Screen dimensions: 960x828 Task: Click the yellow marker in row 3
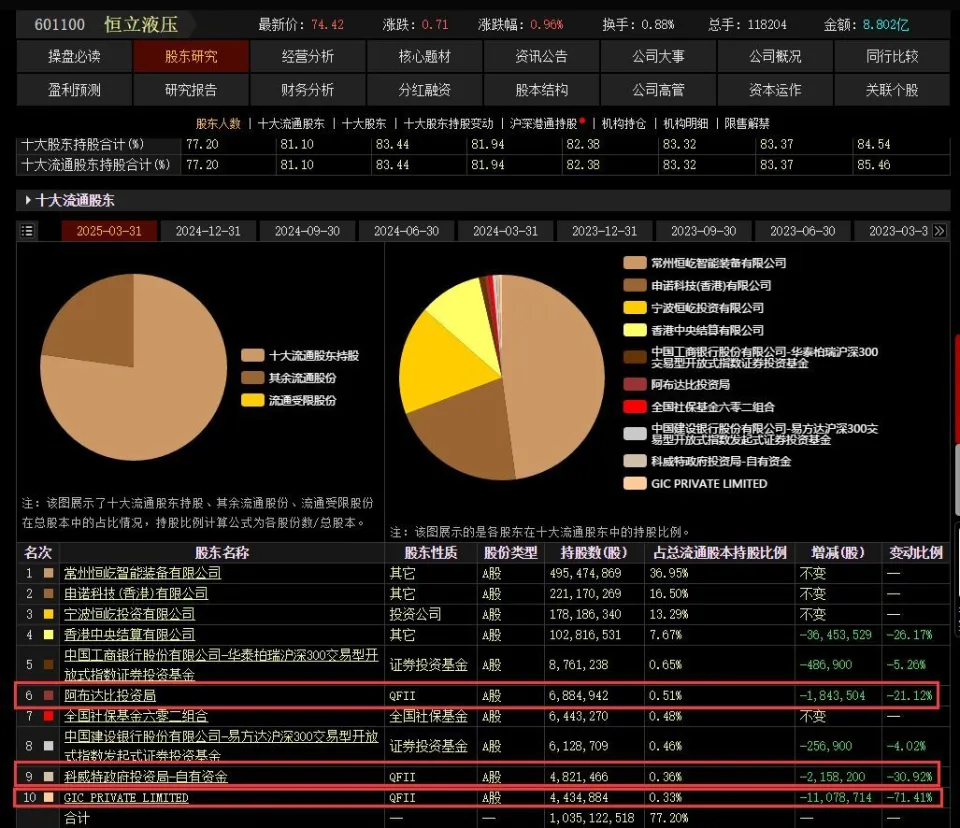pyautogui.click(x=48, y=614)
